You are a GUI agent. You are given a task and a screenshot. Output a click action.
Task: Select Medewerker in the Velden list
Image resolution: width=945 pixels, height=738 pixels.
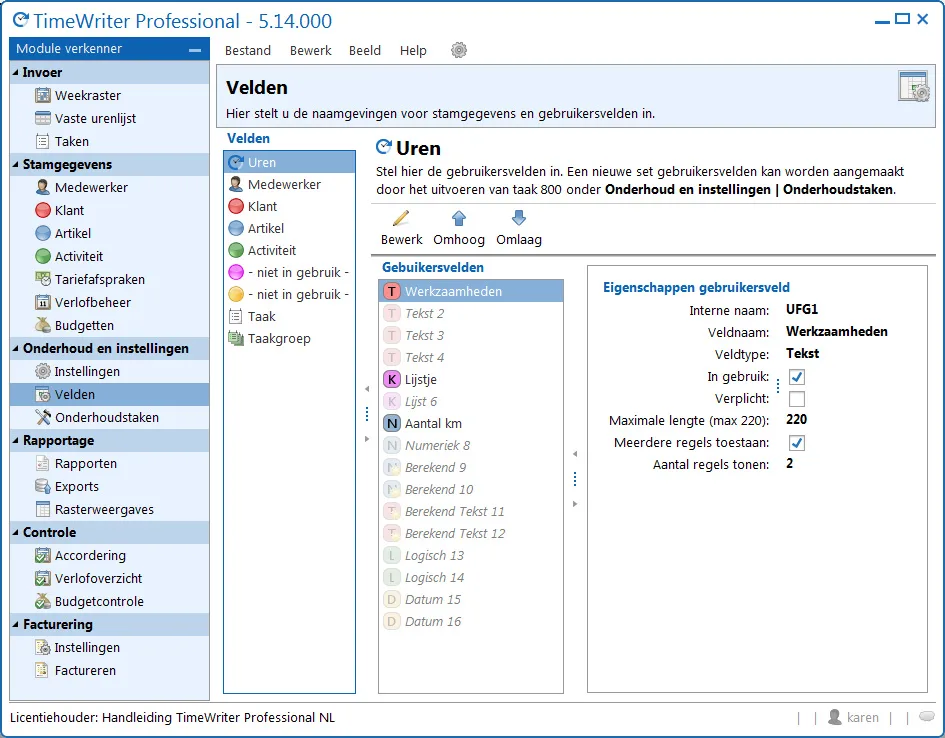click(289, 184)
